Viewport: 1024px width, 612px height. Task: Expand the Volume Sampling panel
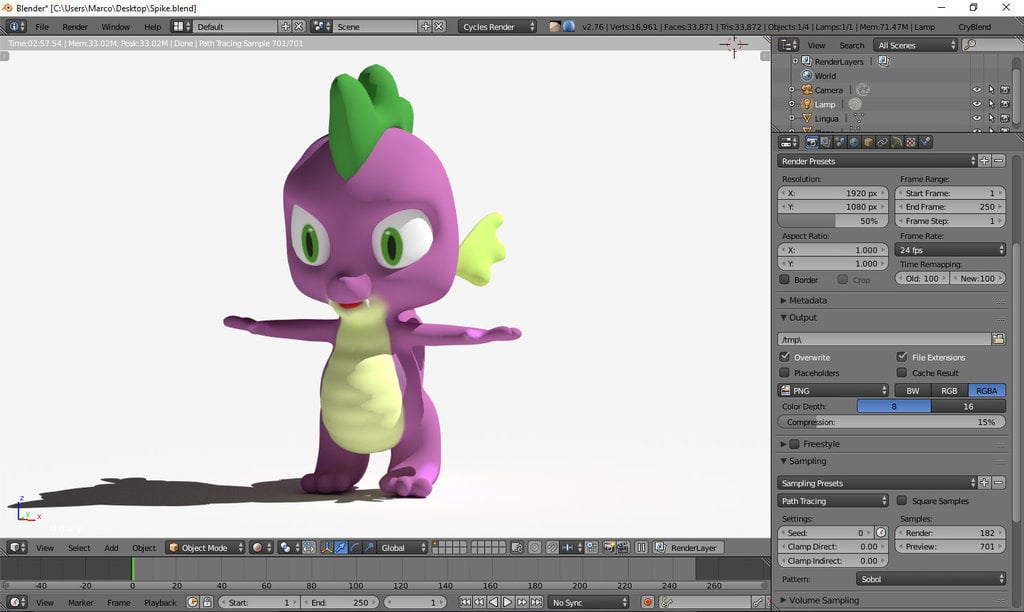(x=784, y=600)
